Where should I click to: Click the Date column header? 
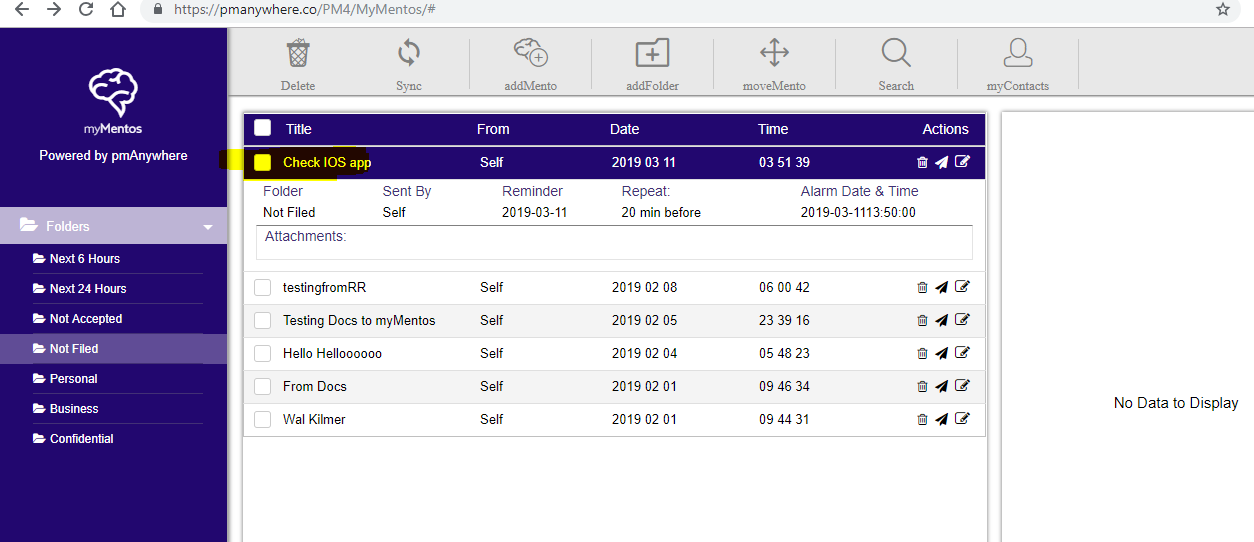click(624, 129)
